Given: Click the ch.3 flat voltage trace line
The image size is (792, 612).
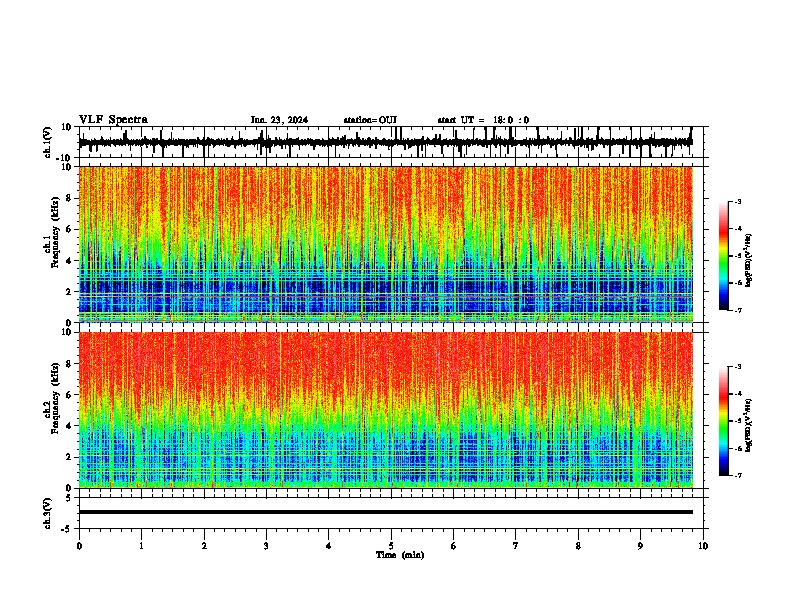Looking at the screenshot, I should point(386,512).
